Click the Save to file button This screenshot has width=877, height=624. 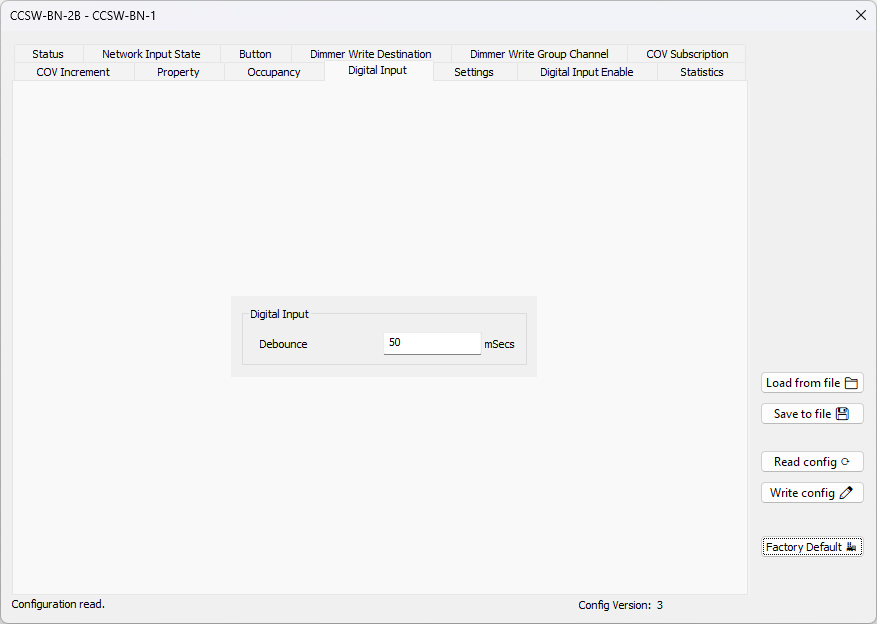[812, 414]
